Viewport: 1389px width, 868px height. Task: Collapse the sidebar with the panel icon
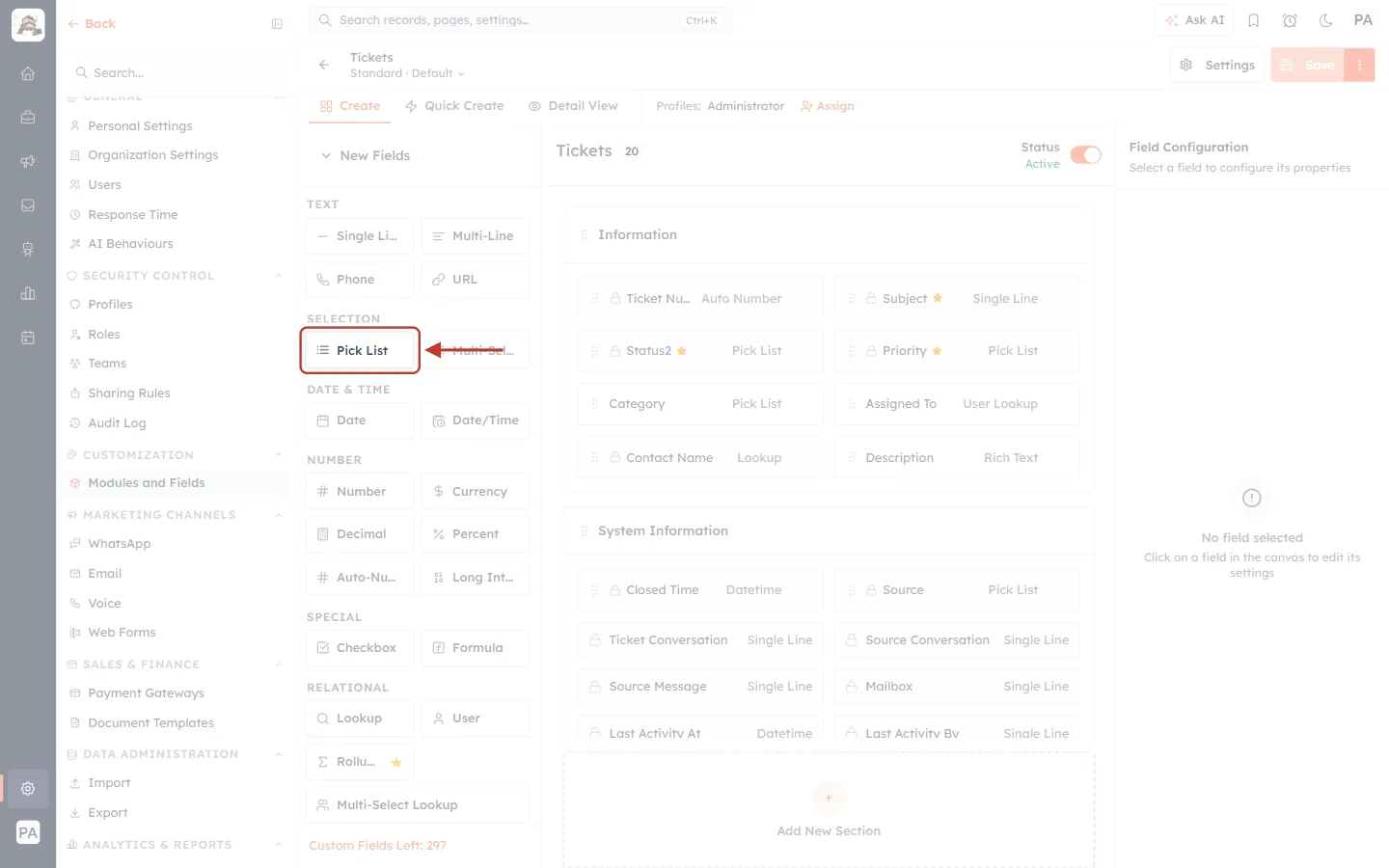[x=277, y=24]
